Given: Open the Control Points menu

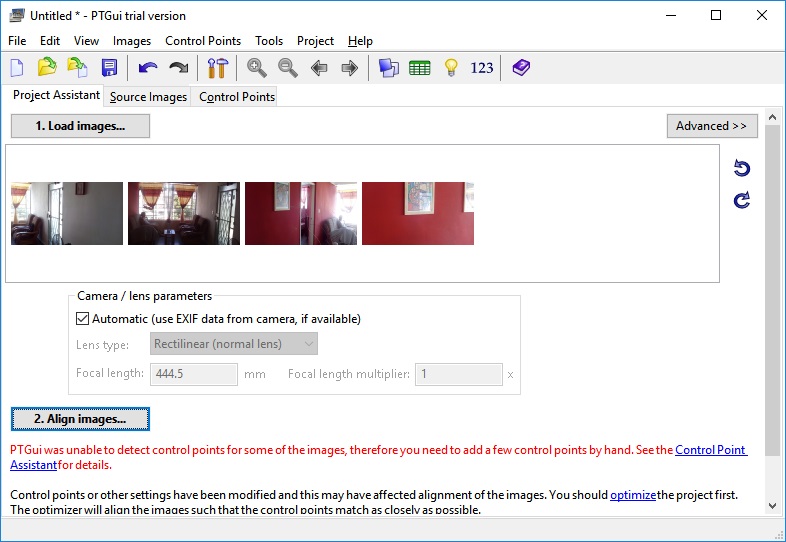Looking at the screenshot, I should [x=203, y=41].
